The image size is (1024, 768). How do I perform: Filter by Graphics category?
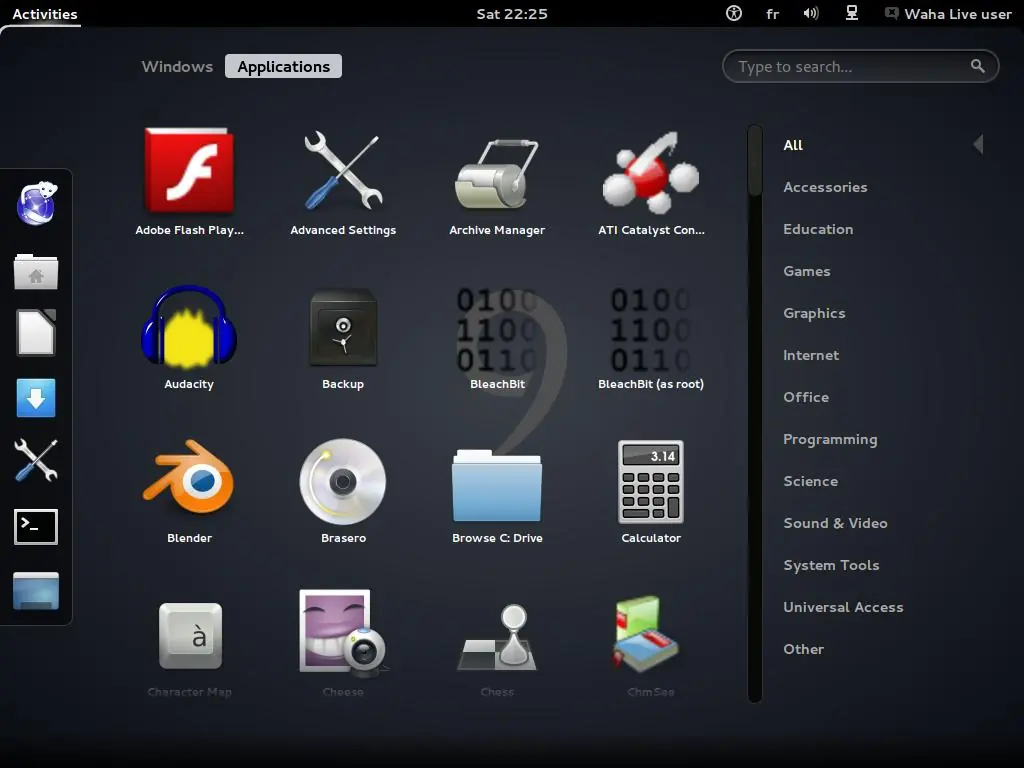[x=814, y=313]
